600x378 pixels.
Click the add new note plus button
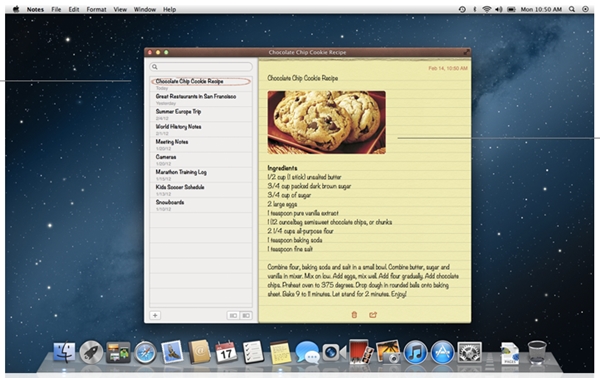pyautogui.click(x=155, y=315)
